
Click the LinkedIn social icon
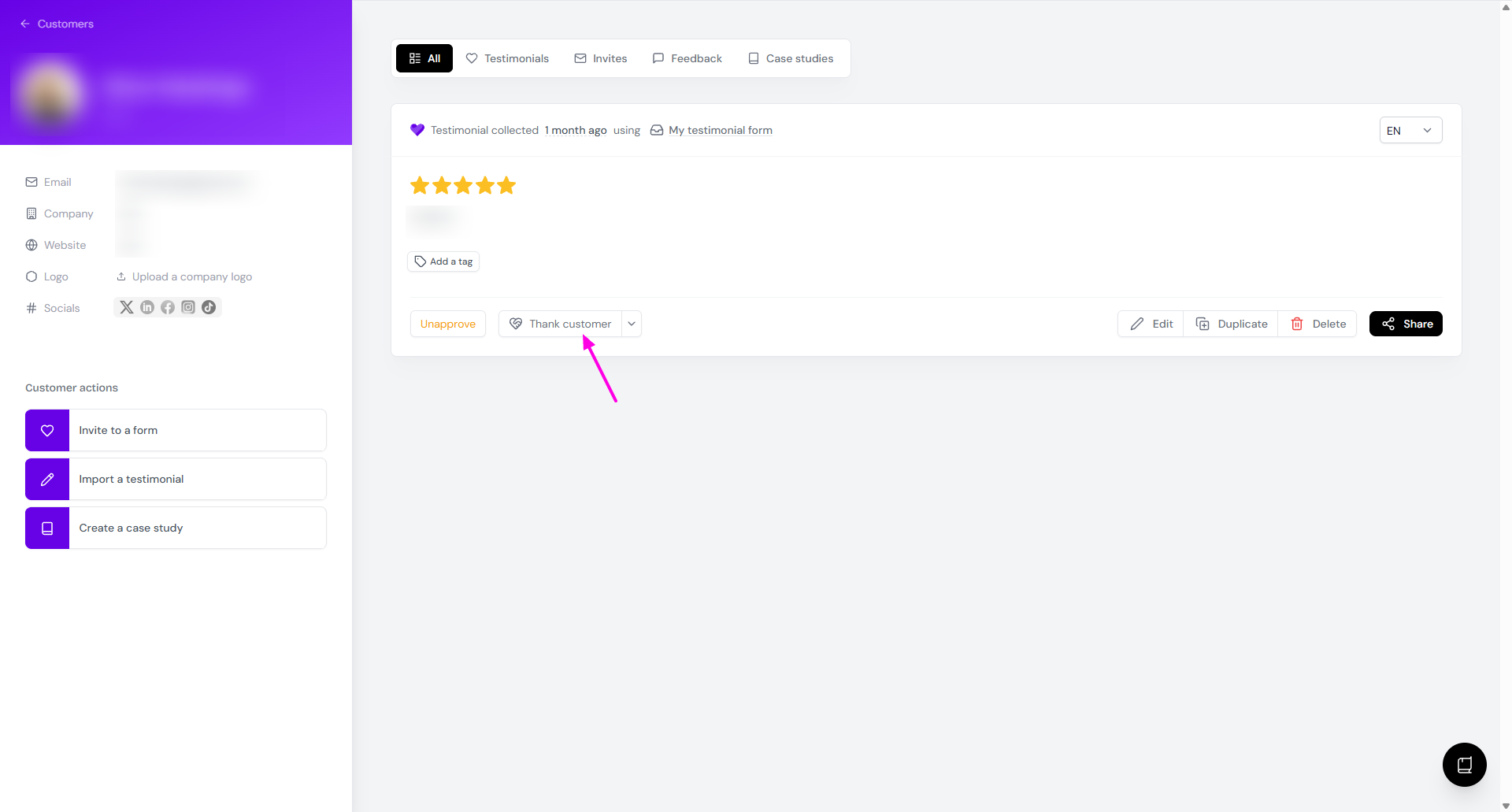click(147, 307)
